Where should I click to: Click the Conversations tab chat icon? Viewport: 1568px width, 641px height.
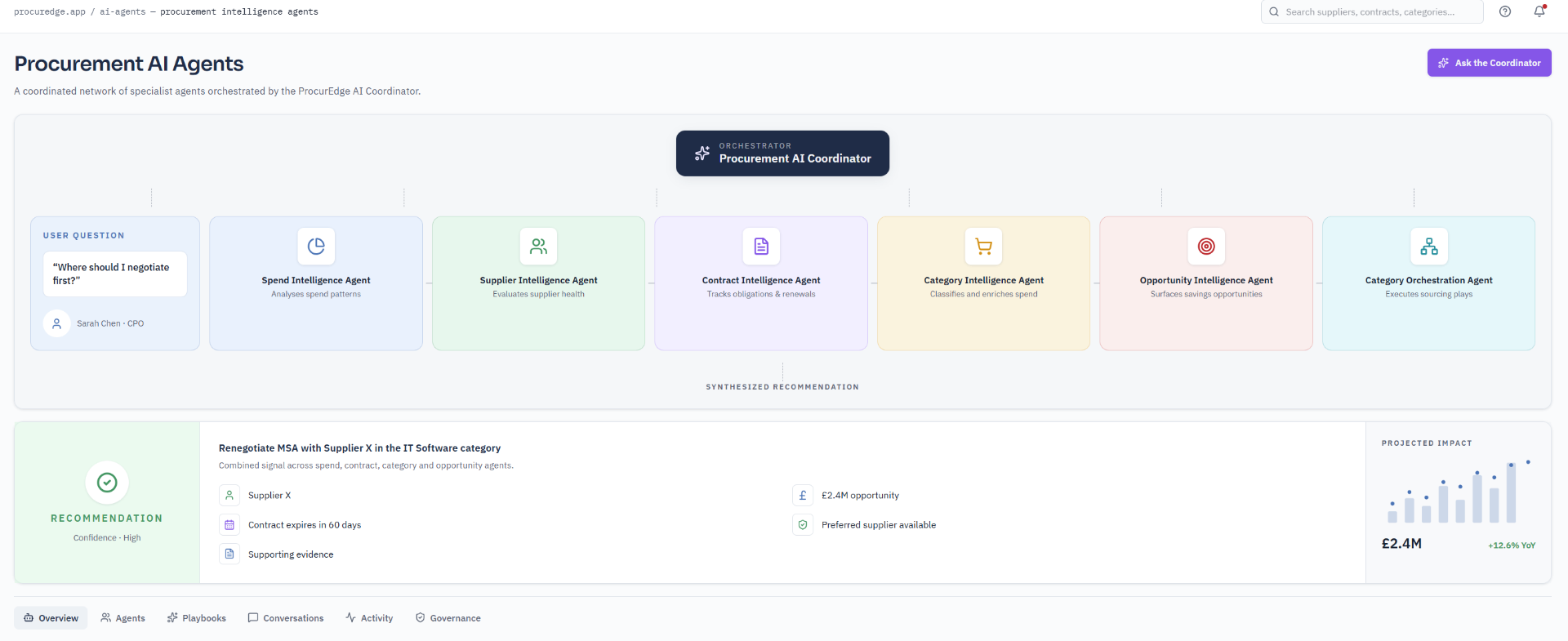(253, 617)
